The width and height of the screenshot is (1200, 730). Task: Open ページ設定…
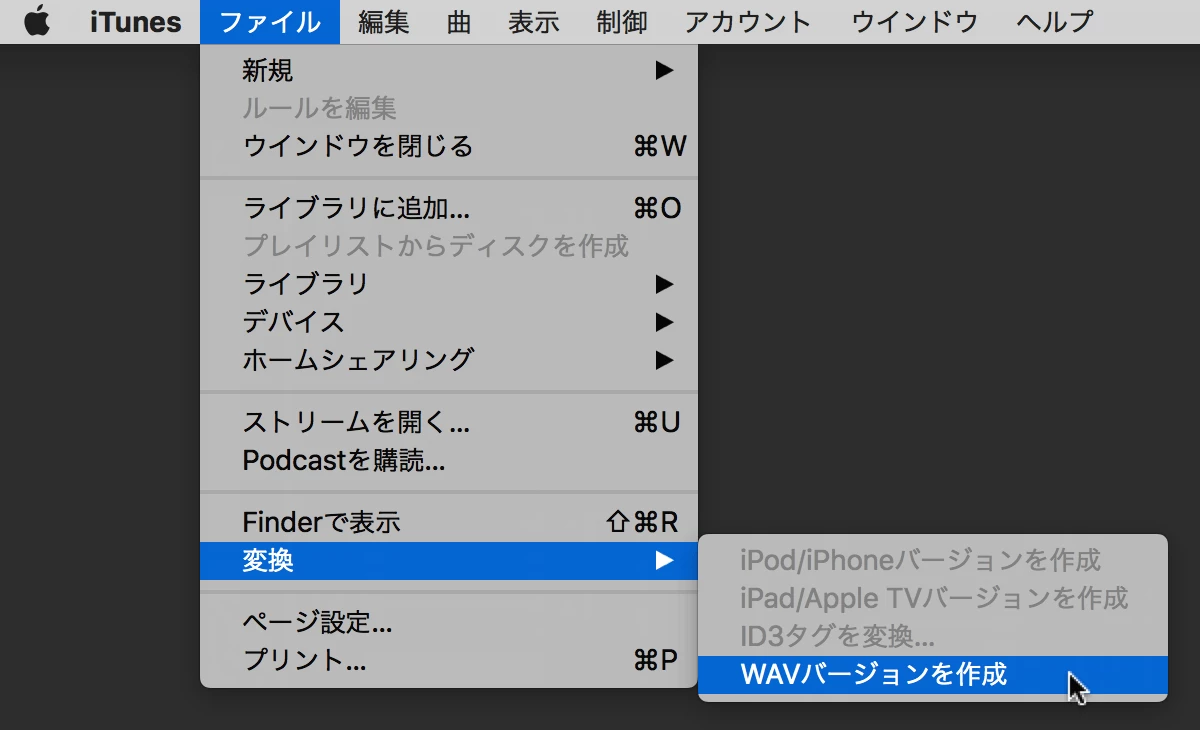pos(449,623)
